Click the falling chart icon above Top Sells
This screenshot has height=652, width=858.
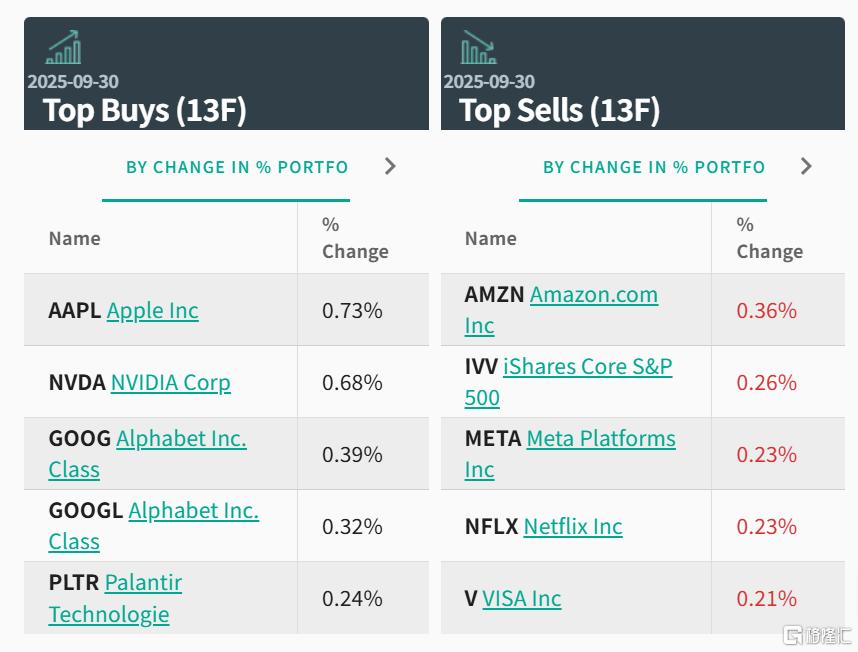click(x=478, y=47)
